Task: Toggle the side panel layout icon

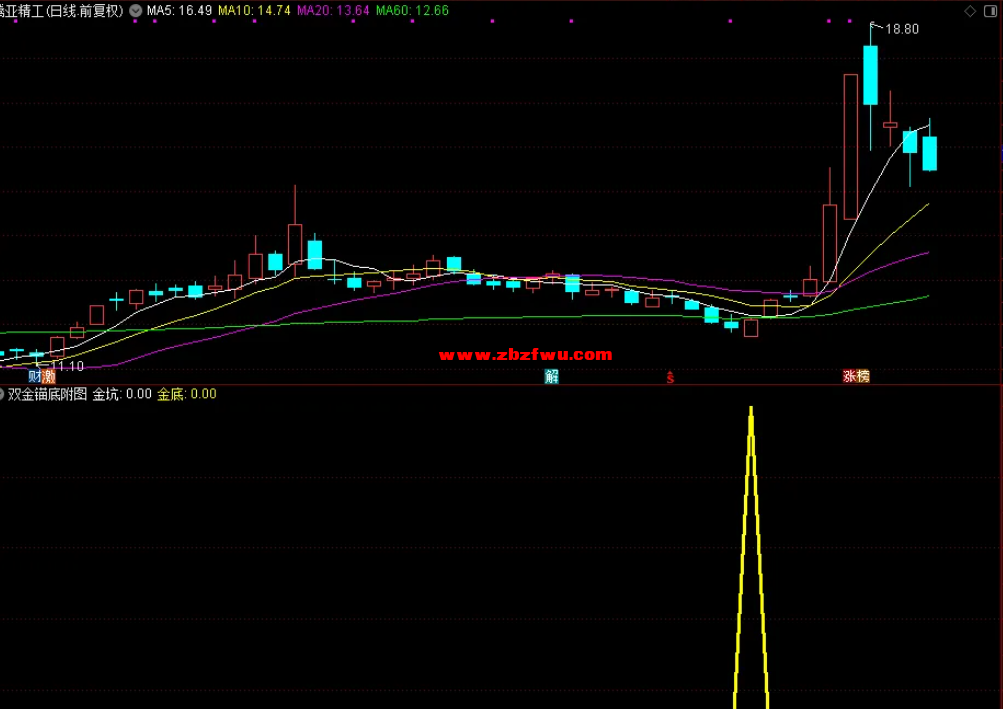Action: [990, 11]
